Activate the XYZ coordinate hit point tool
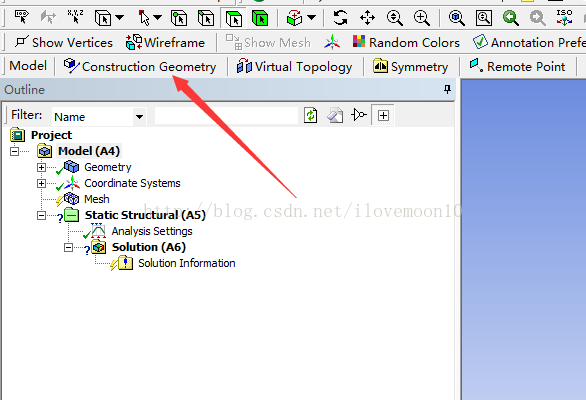 click(75, 17)
